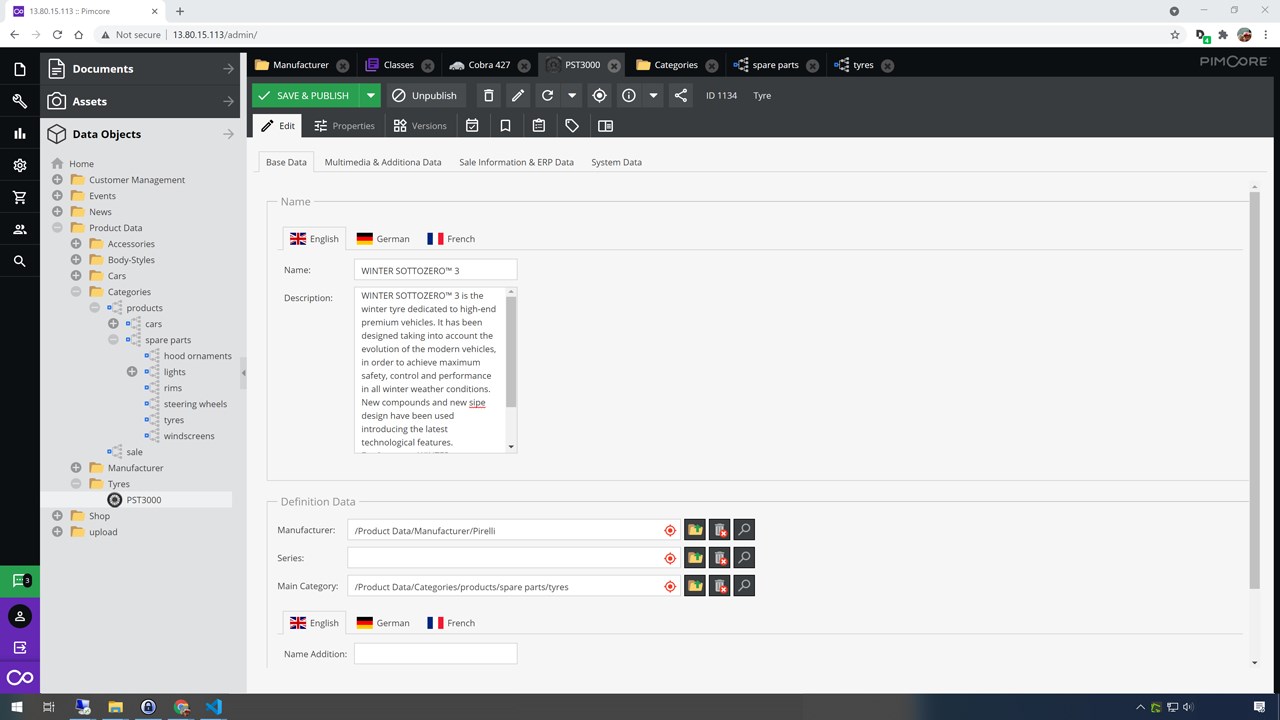The height and width of the screenshot is (720, 1280).
Task: Open the scheduling calendar tab icon
Action: pos(472,126)
